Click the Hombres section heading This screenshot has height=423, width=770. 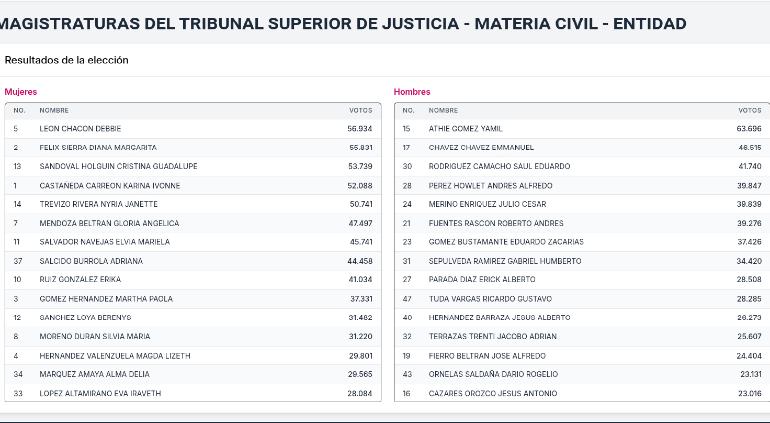412,92
